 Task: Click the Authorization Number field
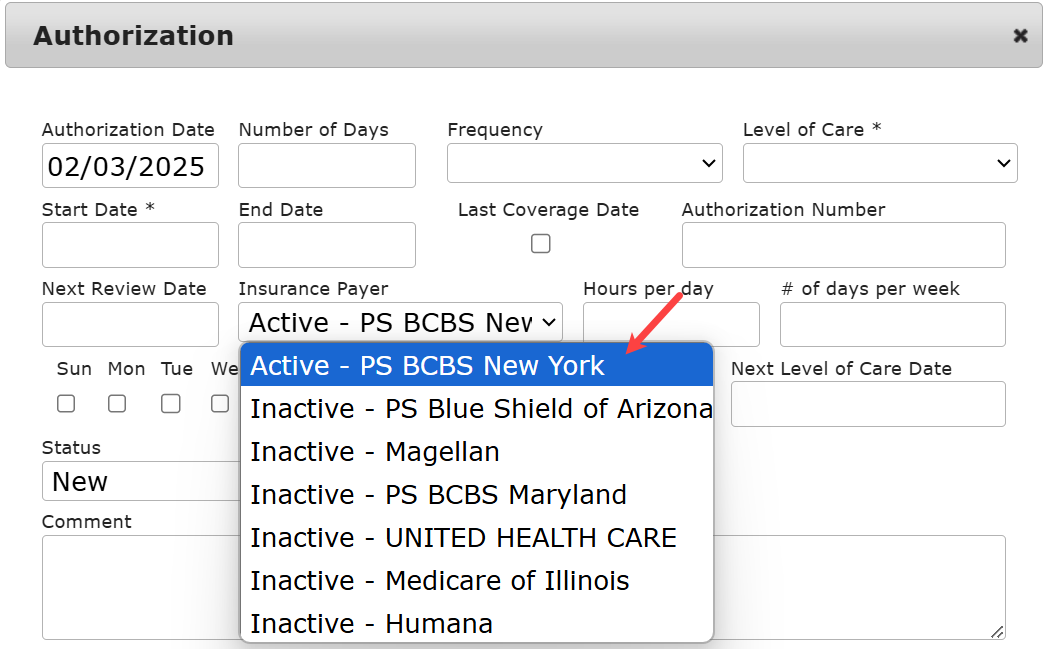(843, 245)
